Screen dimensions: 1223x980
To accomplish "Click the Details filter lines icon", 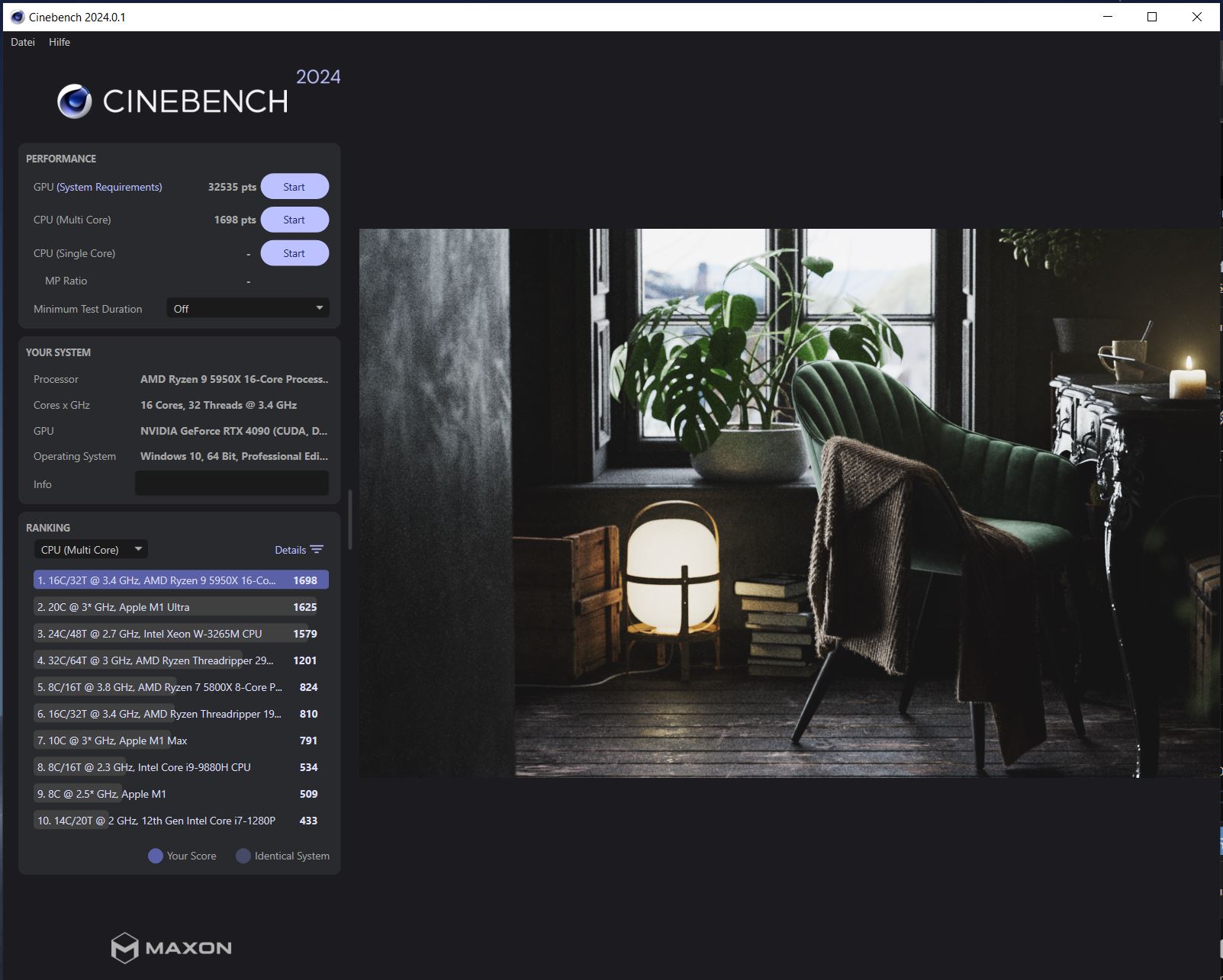I will (x=317, y=550).
